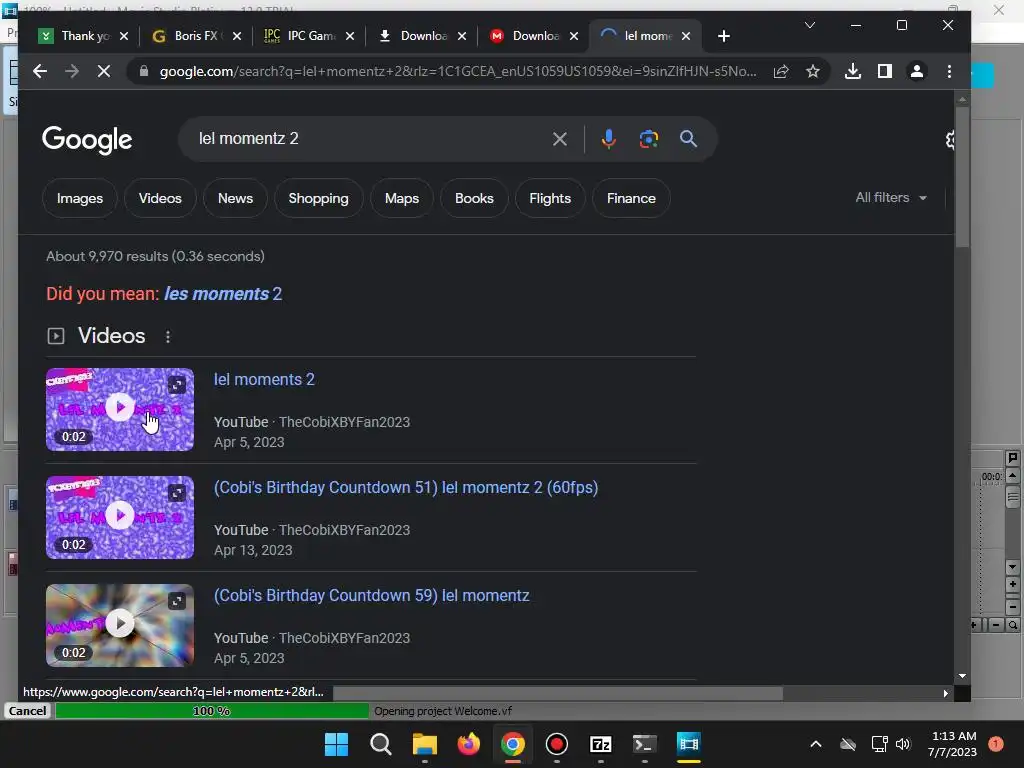Image resolution: width=1024 pixels, height=768 pixels.
Task: Open File Explorer from the taskbar
Action: (x=424, y=744)
